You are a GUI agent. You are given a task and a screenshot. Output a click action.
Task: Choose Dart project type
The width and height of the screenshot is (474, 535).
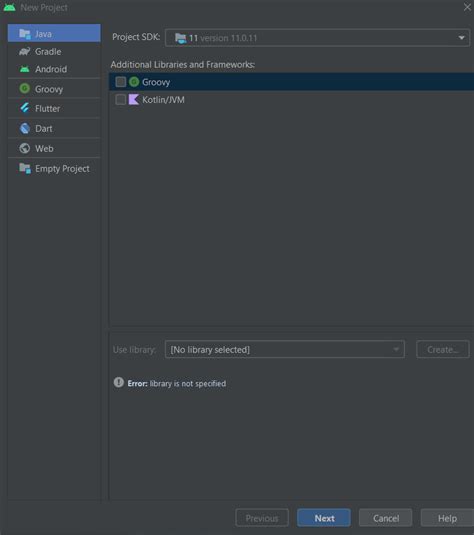coord(54,129)
